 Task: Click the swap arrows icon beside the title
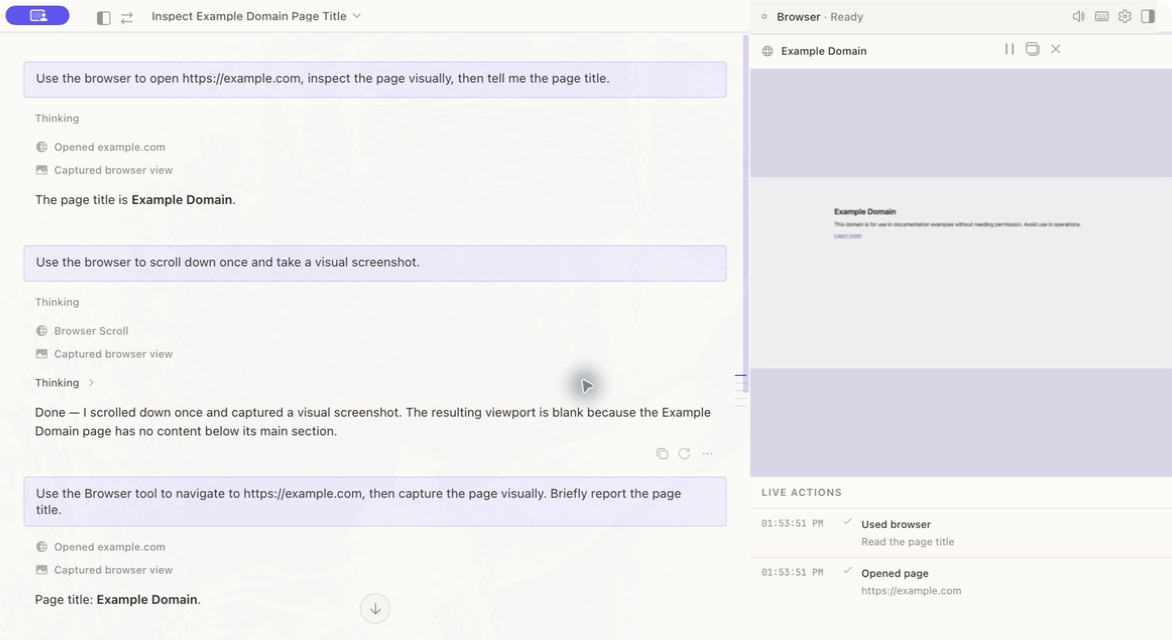click(x=127, y=17)
